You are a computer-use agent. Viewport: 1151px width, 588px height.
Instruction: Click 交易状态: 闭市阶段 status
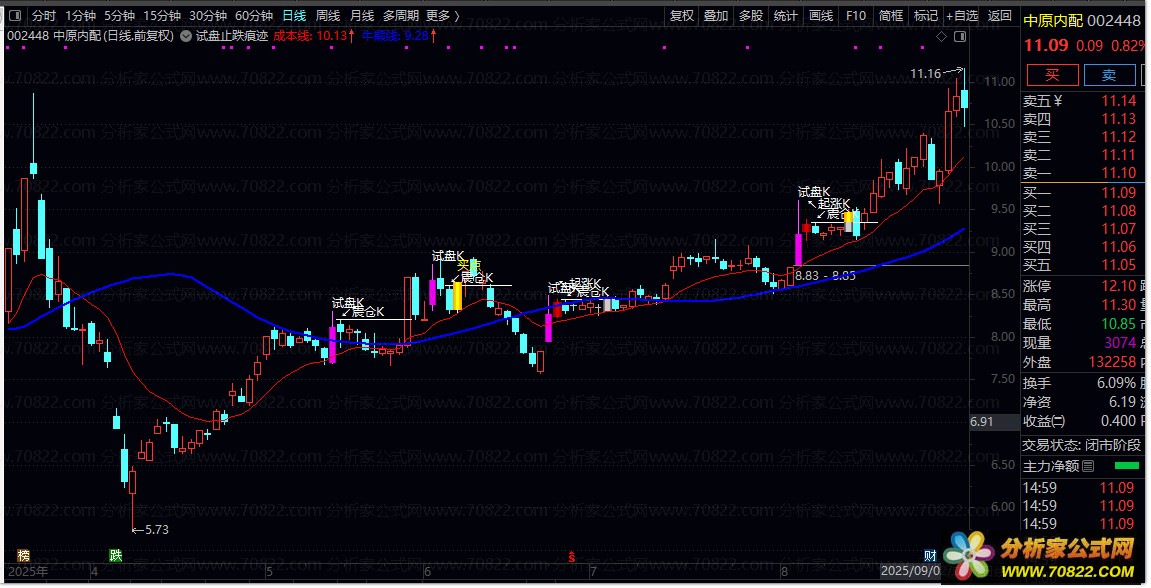point(1082,445)
